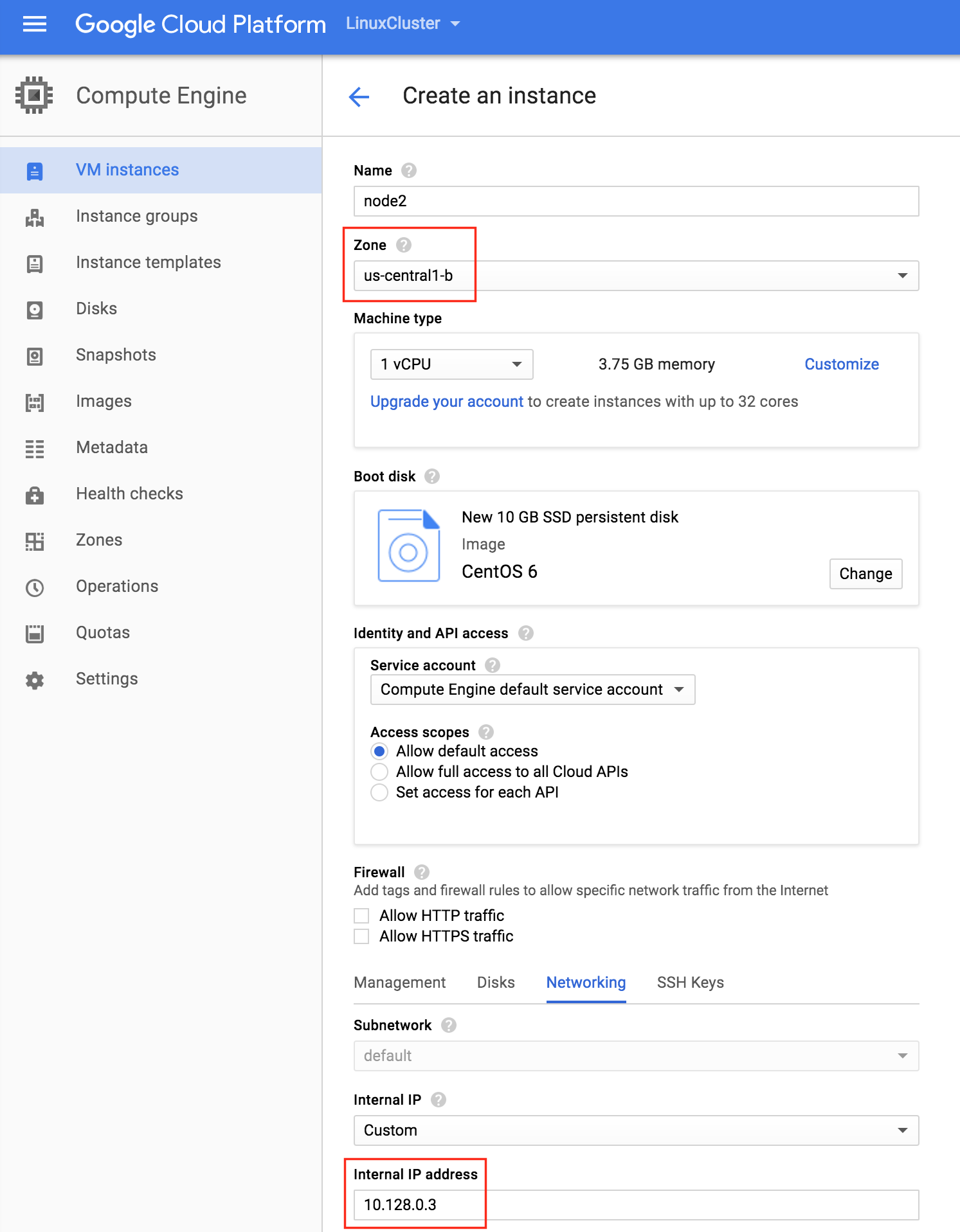Viewport: 960px width, 1232px height.
Task: Open Metadata in sidebar
Action: (x=161, y=448)
